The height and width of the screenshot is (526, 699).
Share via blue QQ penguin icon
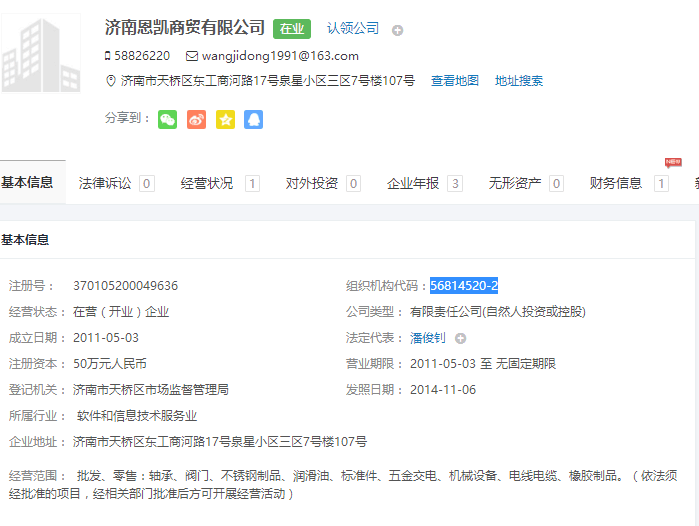(x=254, y=119)
